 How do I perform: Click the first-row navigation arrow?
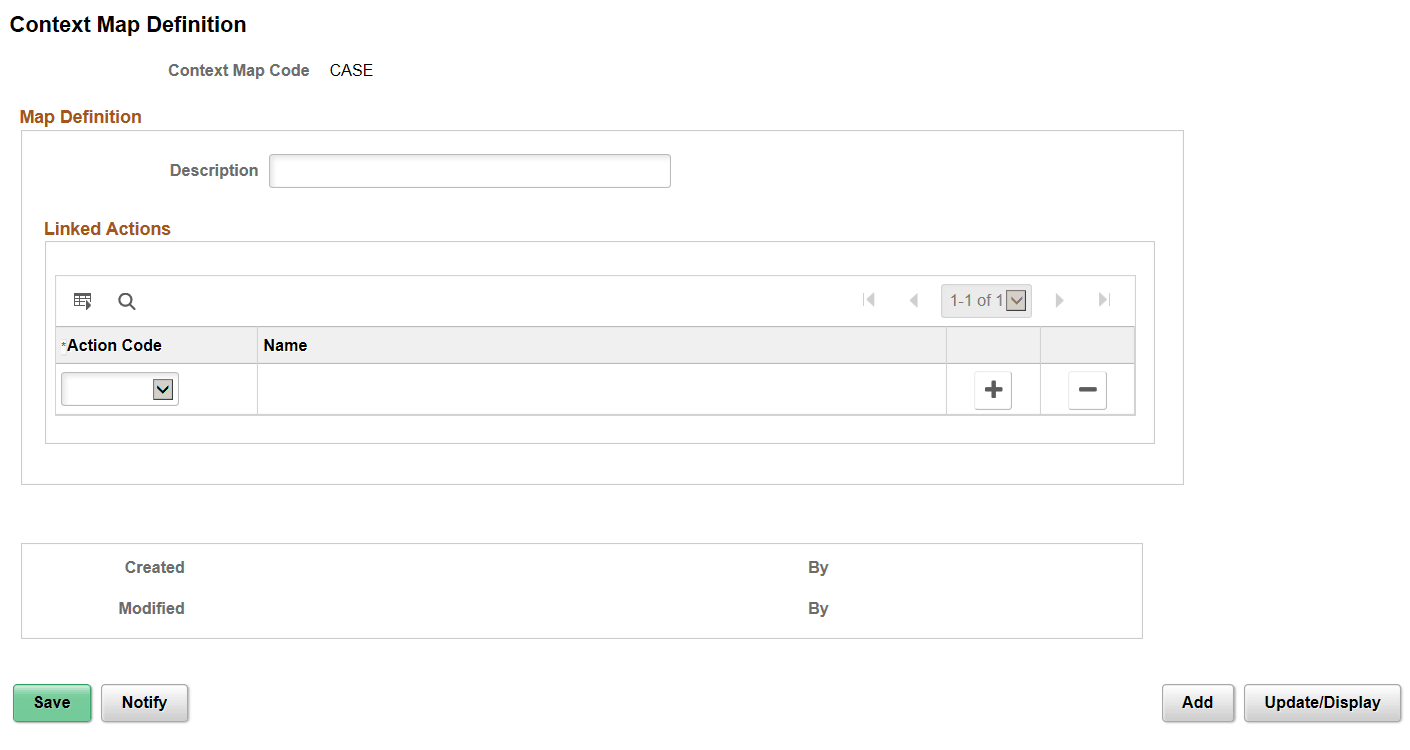coord(869,299)
